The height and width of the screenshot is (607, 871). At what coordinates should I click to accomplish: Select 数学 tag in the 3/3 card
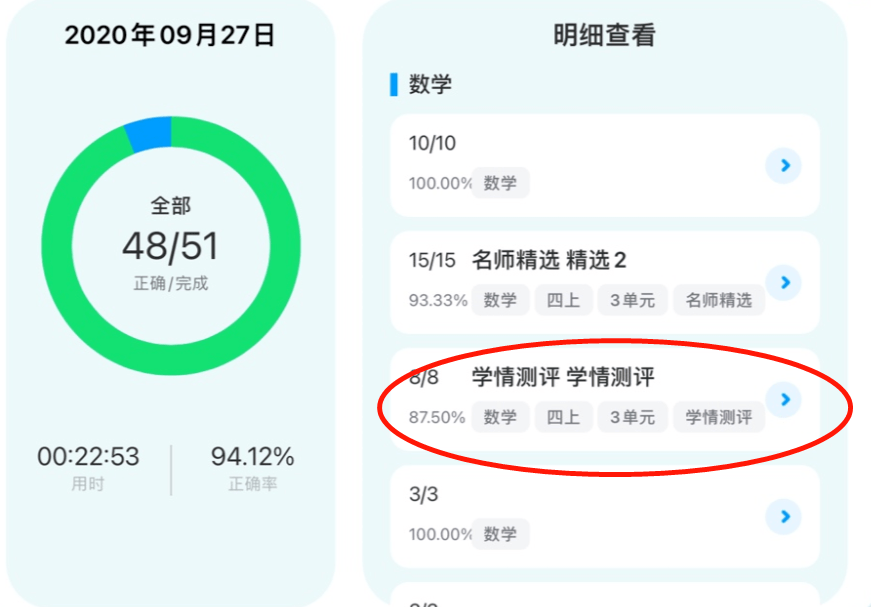pos(500,534)
